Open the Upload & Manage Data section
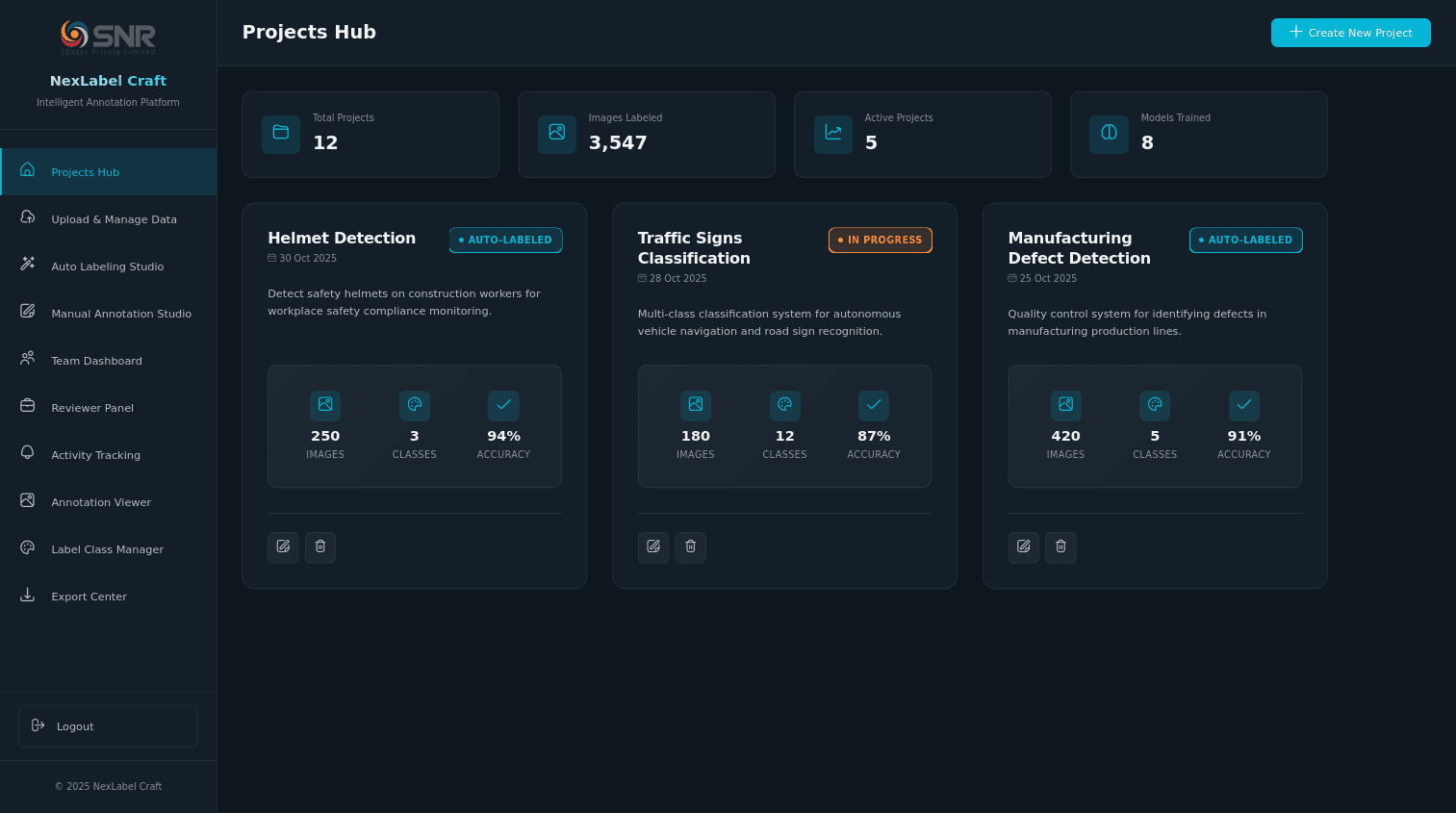Image resolution: width=1456 pixels, height=813 pixels. 114,219
